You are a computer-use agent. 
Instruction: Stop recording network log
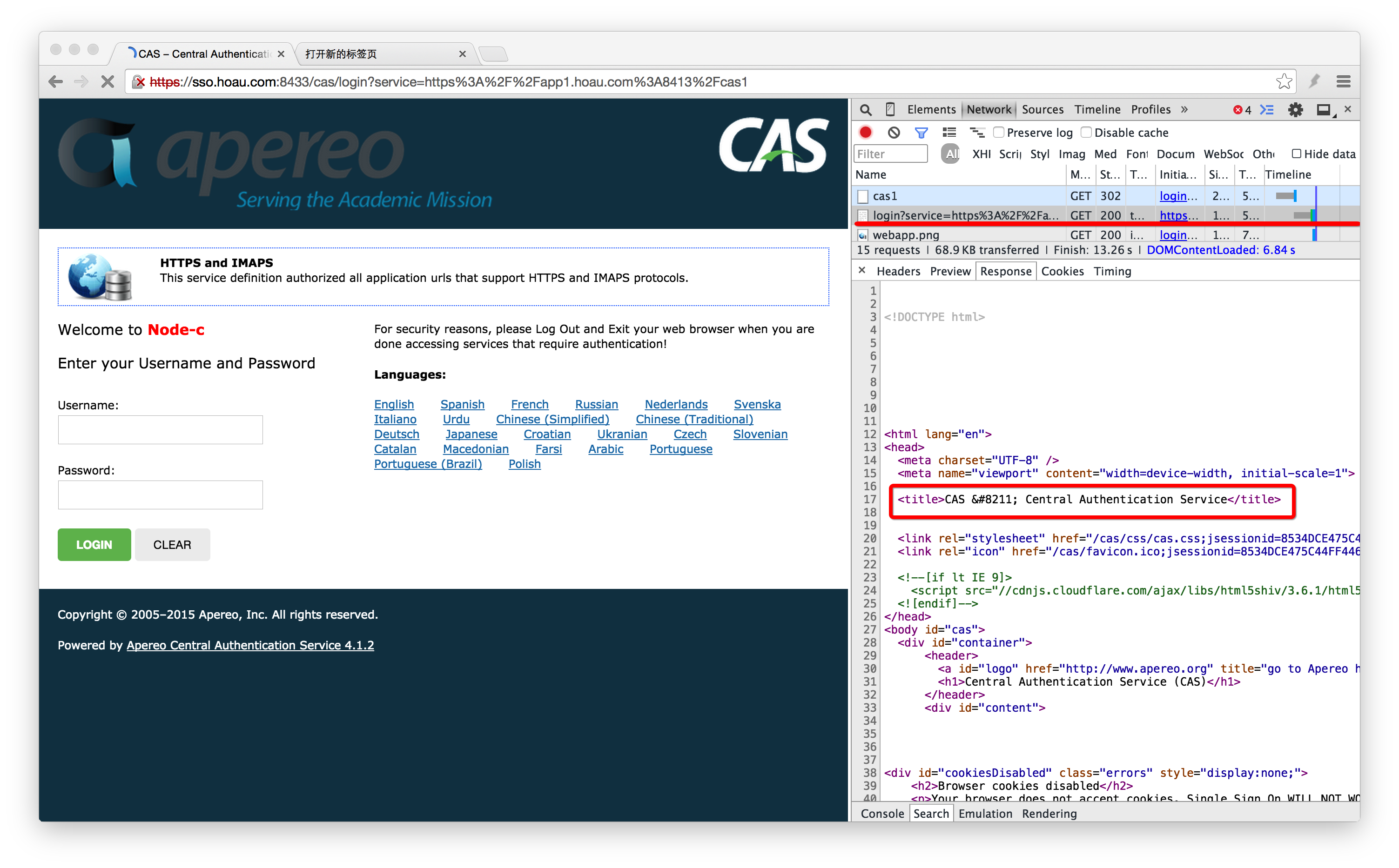point(866,133)
